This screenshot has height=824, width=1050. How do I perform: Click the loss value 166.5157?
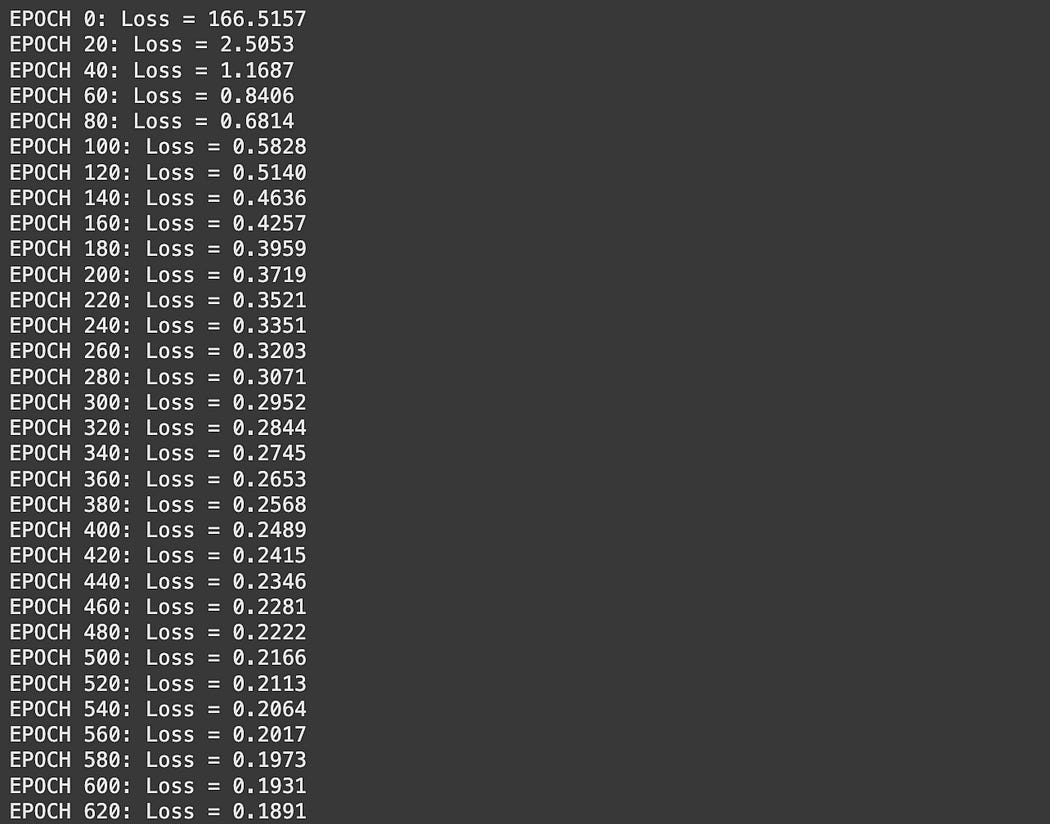click(257, 19)
